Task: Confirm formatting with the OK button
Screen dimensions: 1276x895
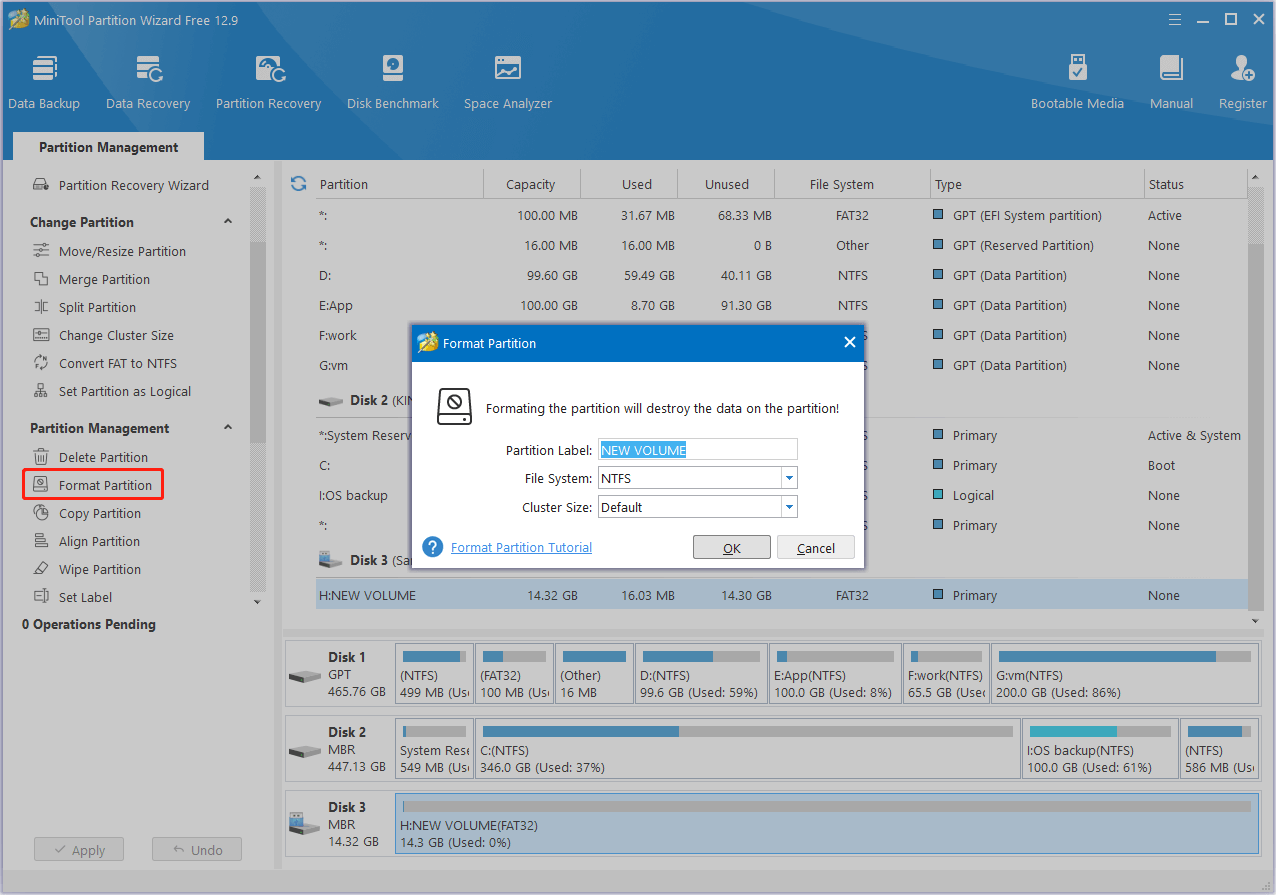Action: 731,547
